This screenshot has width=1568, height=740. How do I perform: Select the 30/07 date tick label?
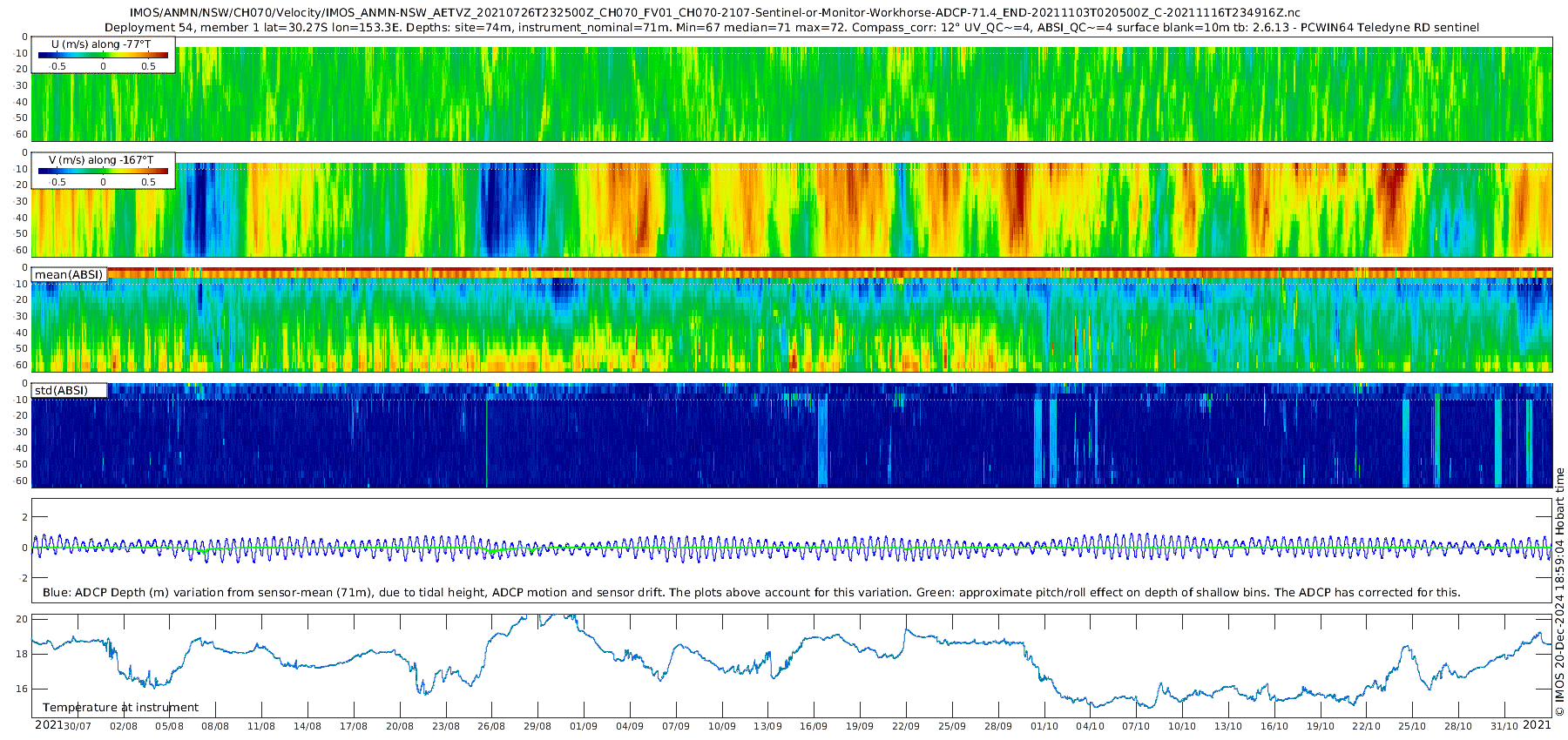coord(78,726)
